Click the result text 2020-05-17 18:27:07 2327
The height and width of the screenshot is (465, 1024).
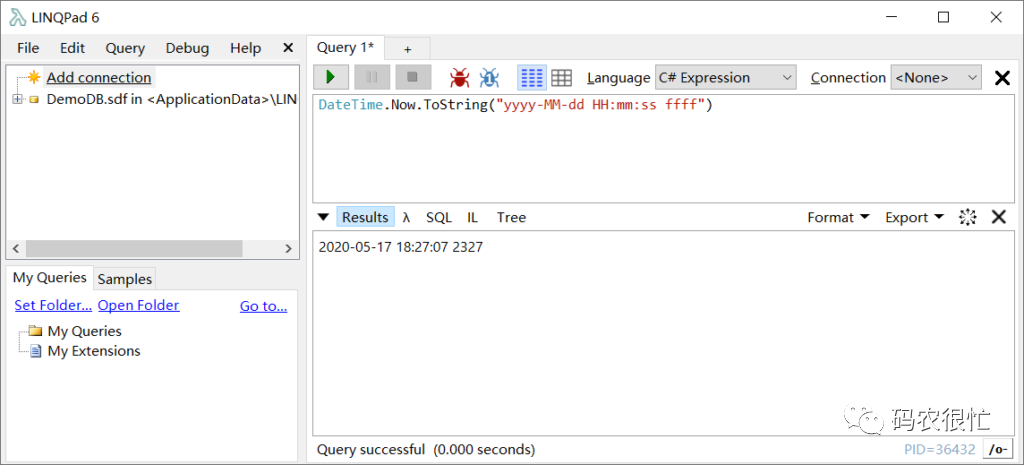[400, 248]
